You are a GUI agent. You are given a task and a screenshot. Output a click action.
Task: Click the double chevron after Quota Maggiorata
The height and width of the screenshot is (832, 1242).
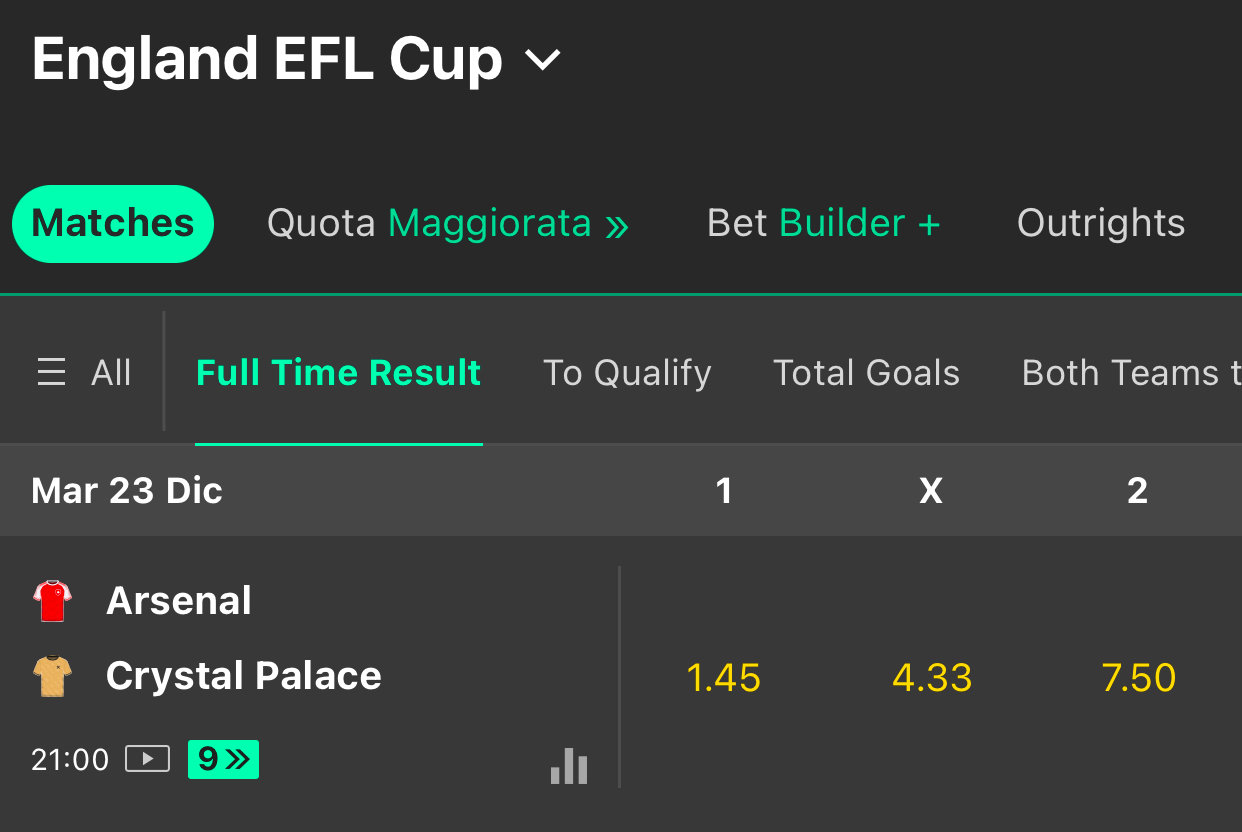618,225
